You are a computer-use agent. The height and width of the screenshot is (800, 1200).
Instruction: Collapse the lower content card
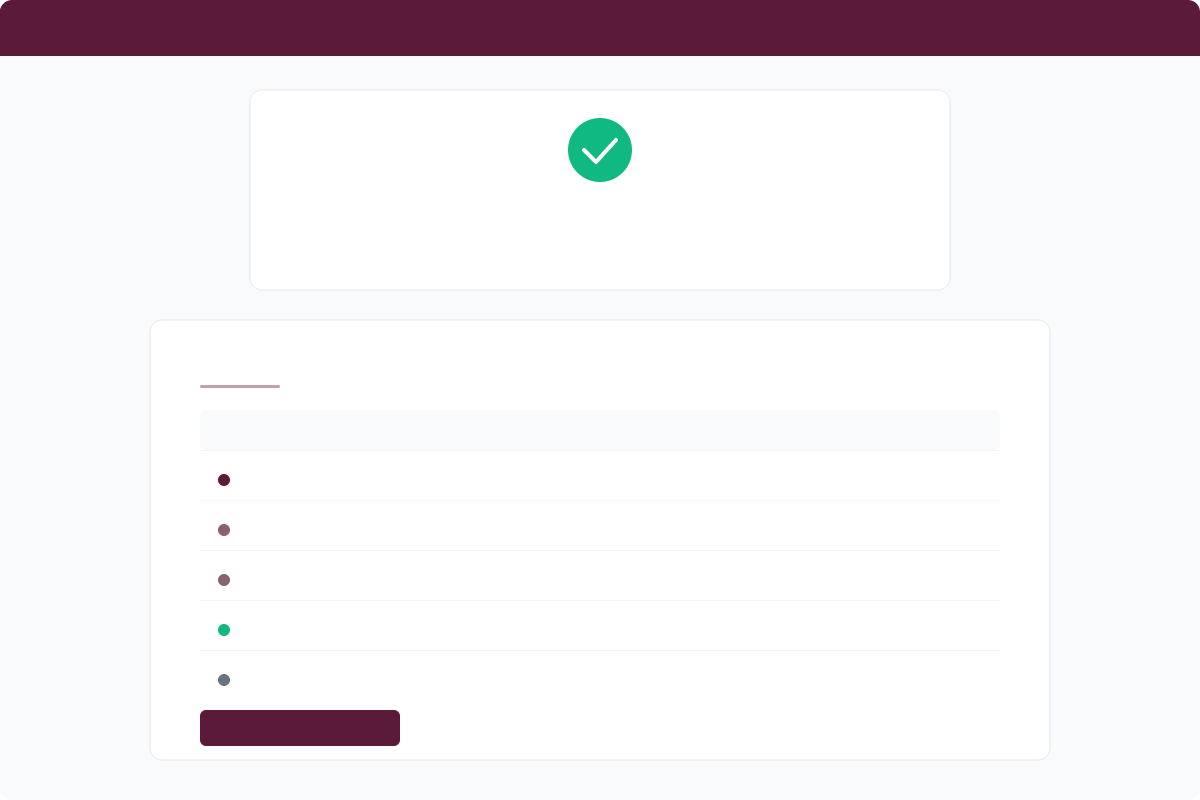[600, 538]
